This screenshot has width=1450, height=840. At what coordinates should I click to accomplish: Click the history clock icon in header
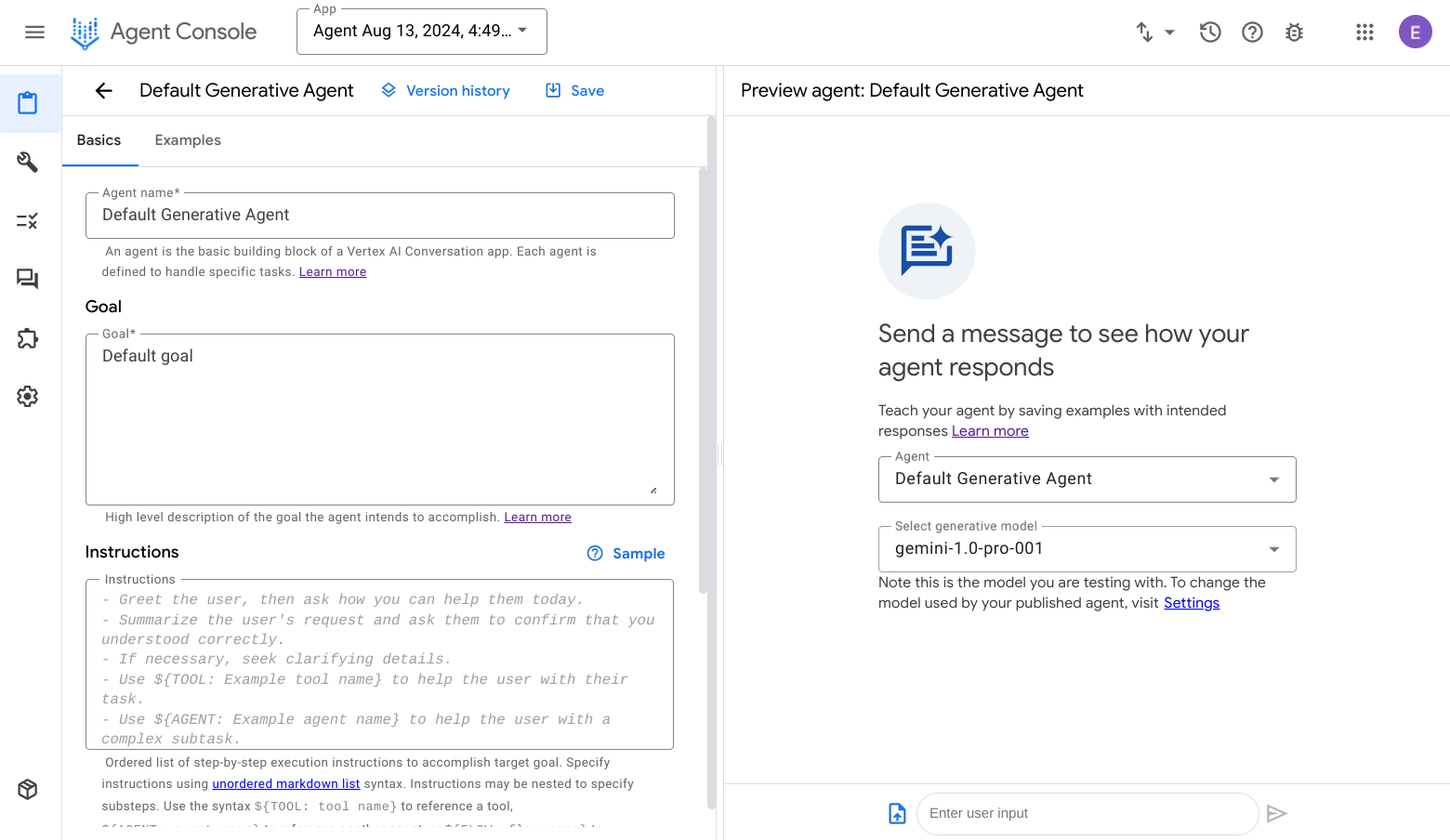pos(1209,33)
